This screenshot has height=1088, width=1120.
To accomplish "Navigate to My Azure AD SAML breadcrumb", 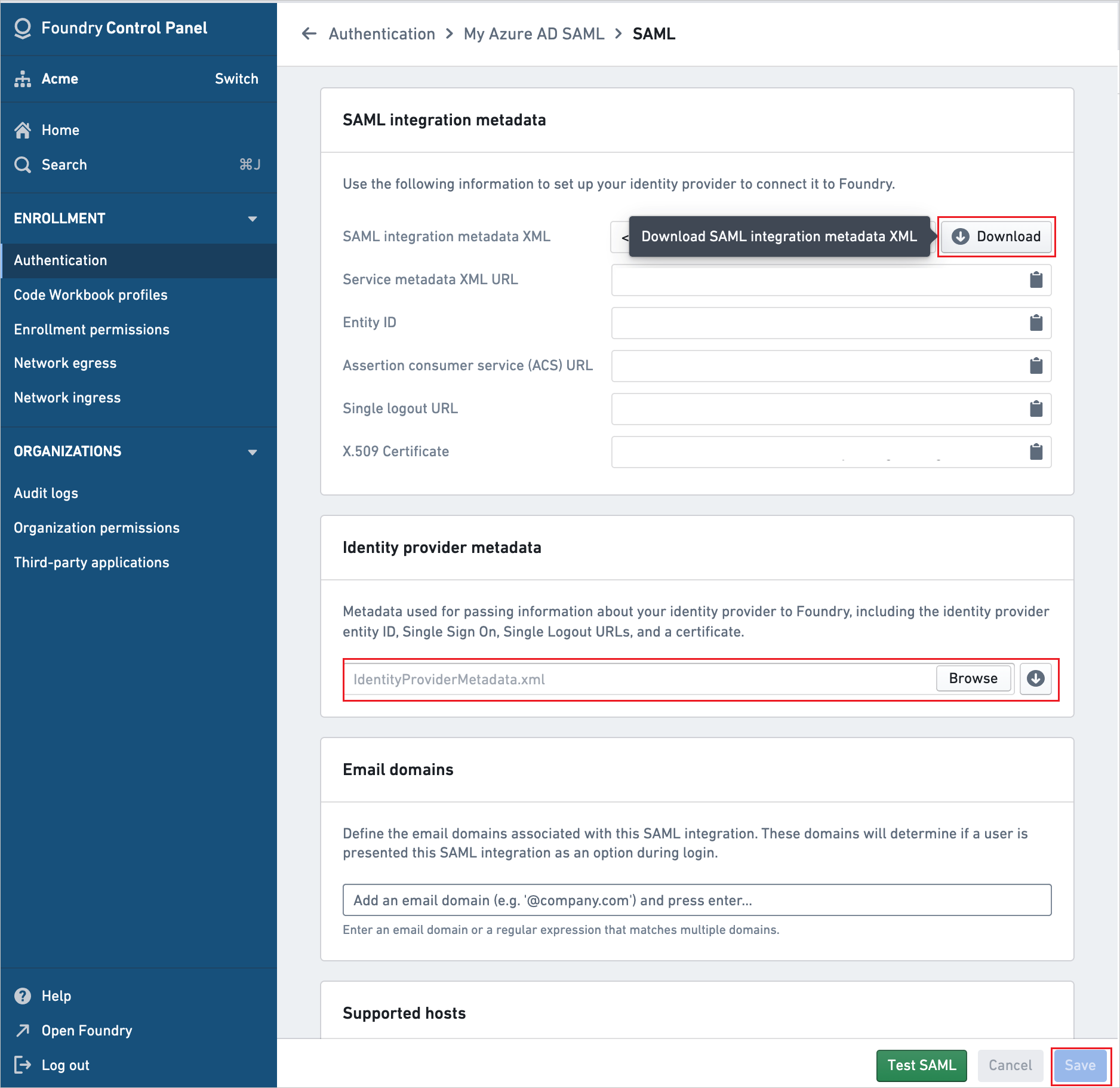I will [x=533, y=34].
